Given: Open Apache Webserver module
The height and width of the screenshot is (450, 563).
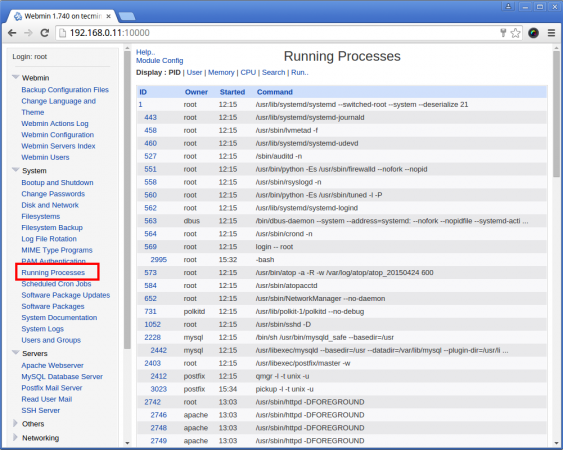Looking at the screenshot, I should (x=52, y=366).
